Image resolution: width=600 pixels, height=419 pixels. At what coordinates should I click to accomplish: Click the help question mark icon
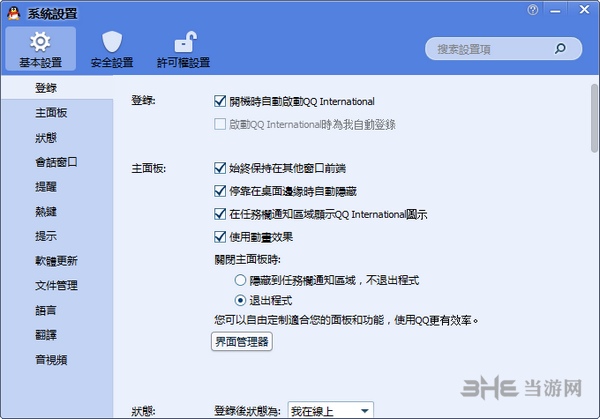pos(532,10)
